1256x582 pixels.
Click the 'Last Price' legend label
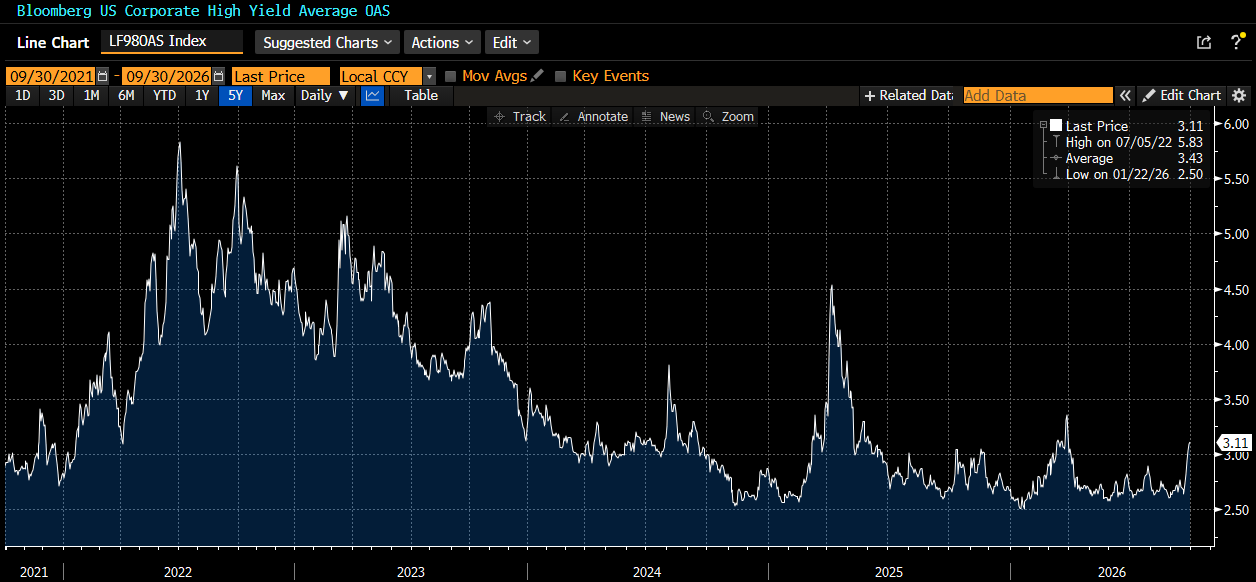pyautogui.click(x=1096, y=126)
